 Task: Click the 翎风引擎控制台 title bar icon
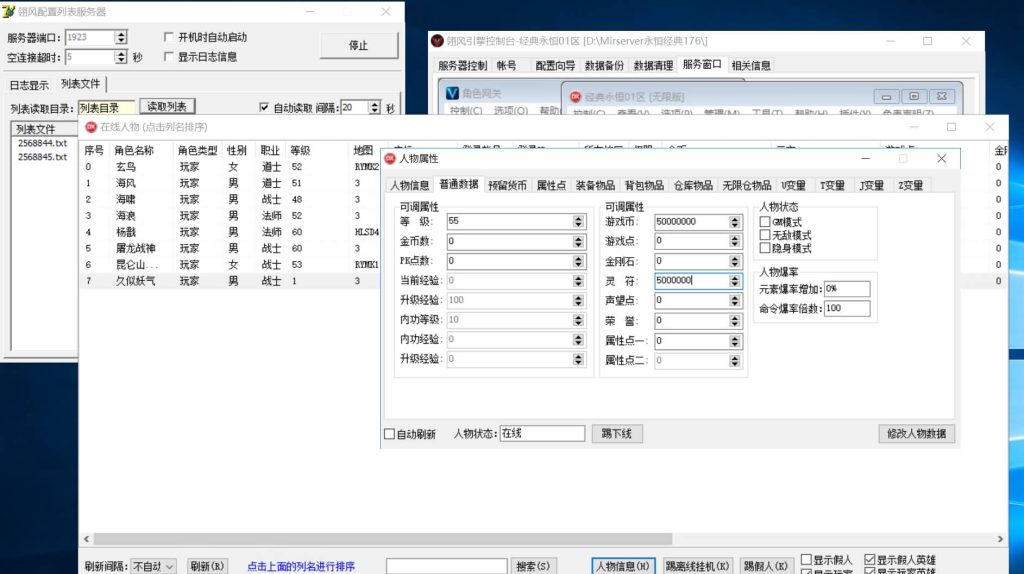pyautogui.click(x=437, y=40)
